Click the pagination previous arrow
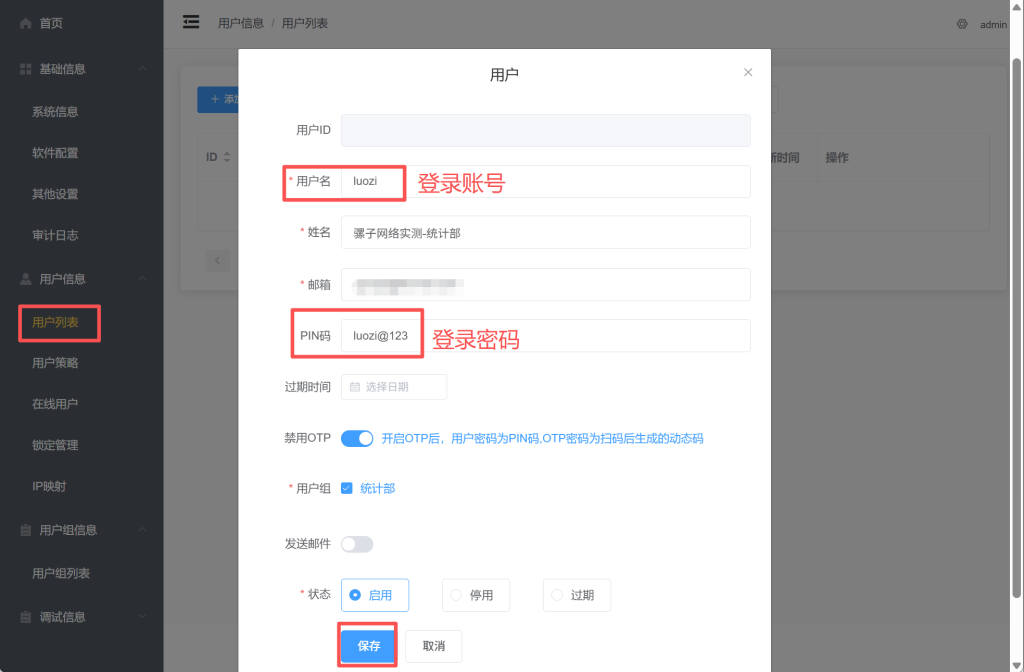The width and height of the screenshot is (1024, 672). [x=218, y=261]
